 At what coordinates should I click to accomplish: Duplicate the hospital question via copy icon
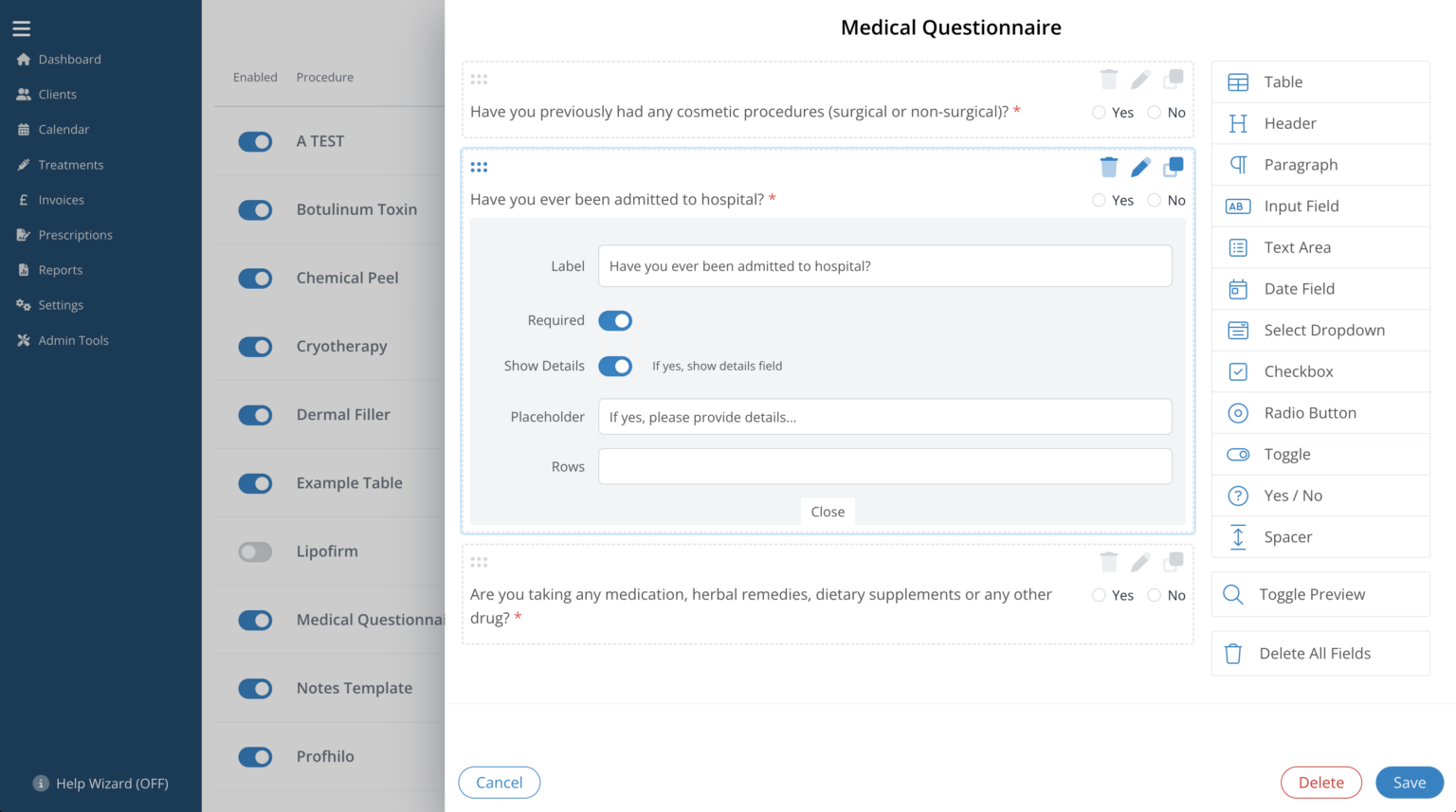(1174, 166)
